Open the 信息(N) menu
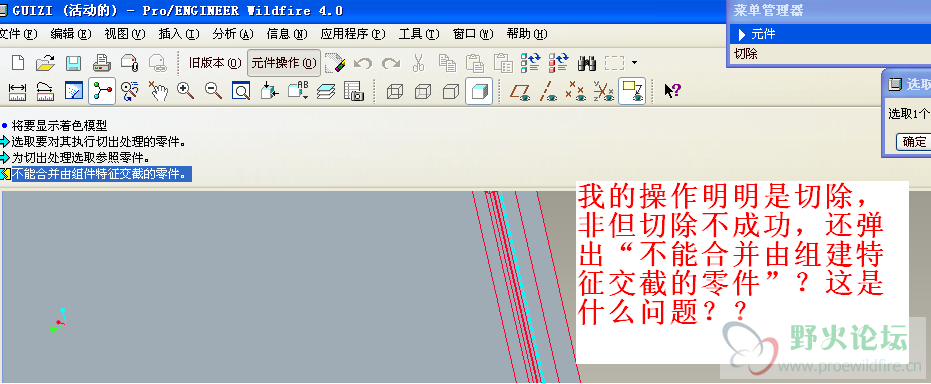Screen dimensions: 931x384 click(287, 34)
